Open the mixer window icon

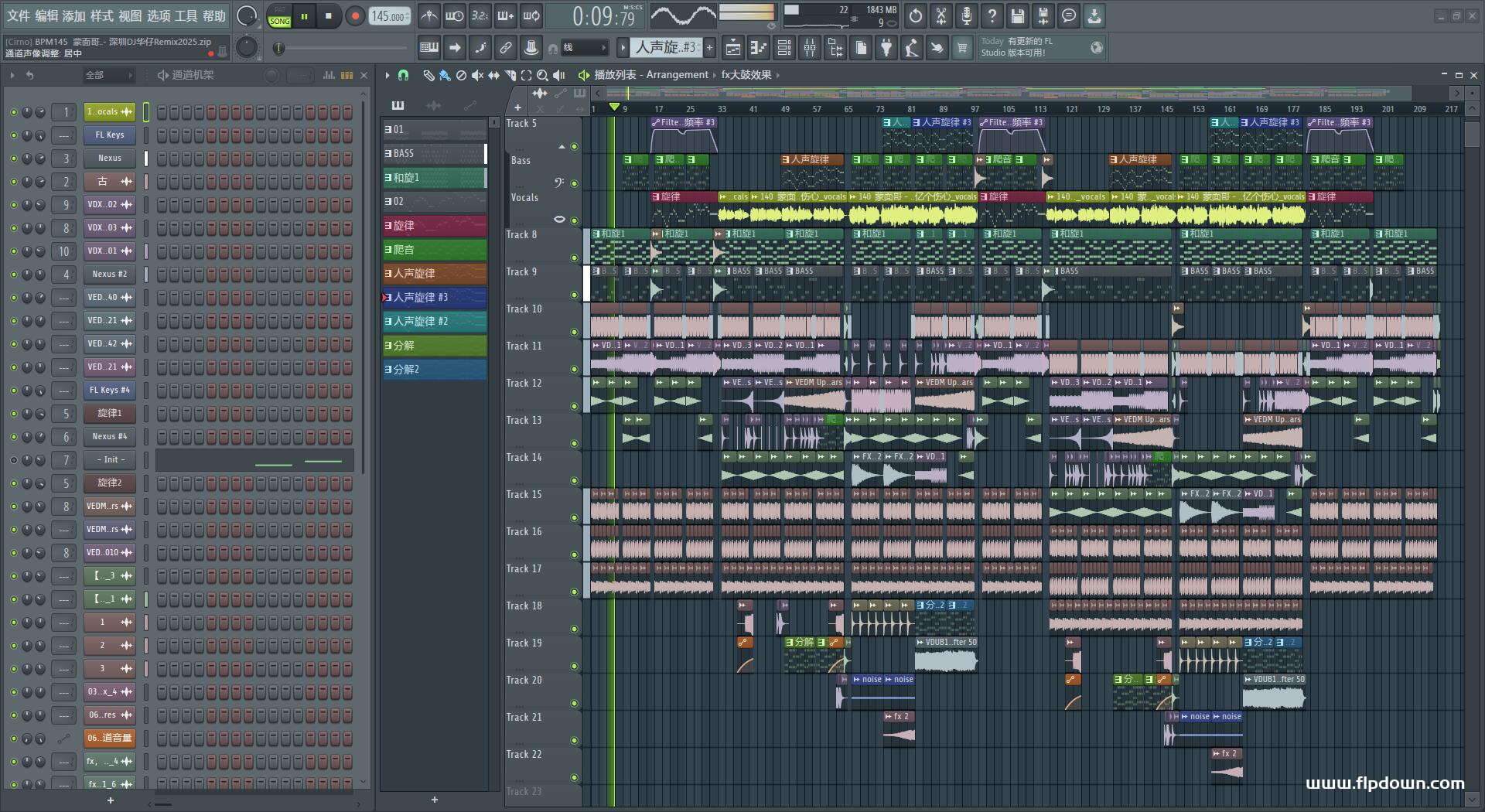pos(809,48)
